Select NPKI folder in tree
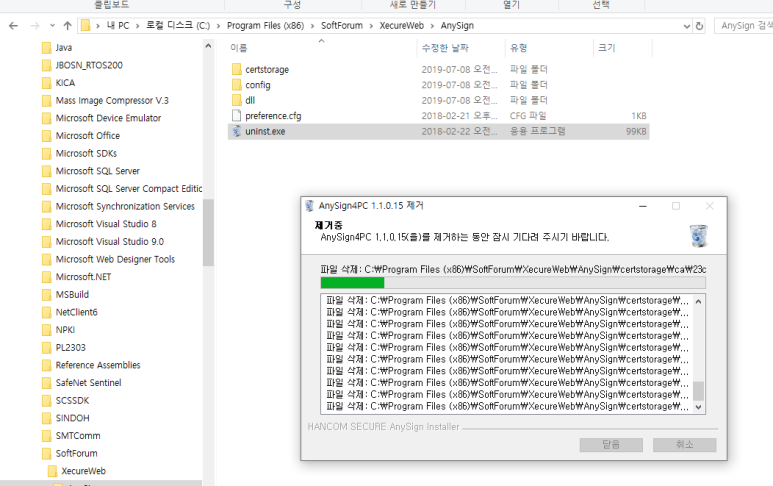The height and width of the screenshot is (486, 773). coord(65,330)
